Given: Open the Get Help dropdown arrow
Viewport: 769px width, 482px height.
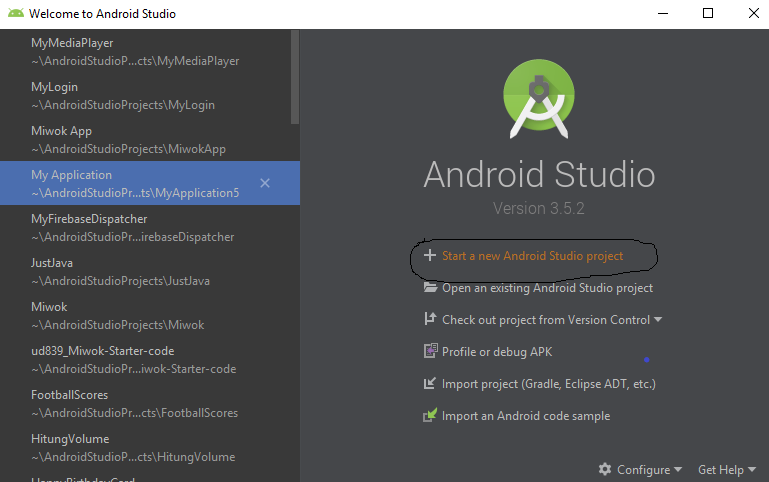Looking at the screenshot, I should pos(751,469).
